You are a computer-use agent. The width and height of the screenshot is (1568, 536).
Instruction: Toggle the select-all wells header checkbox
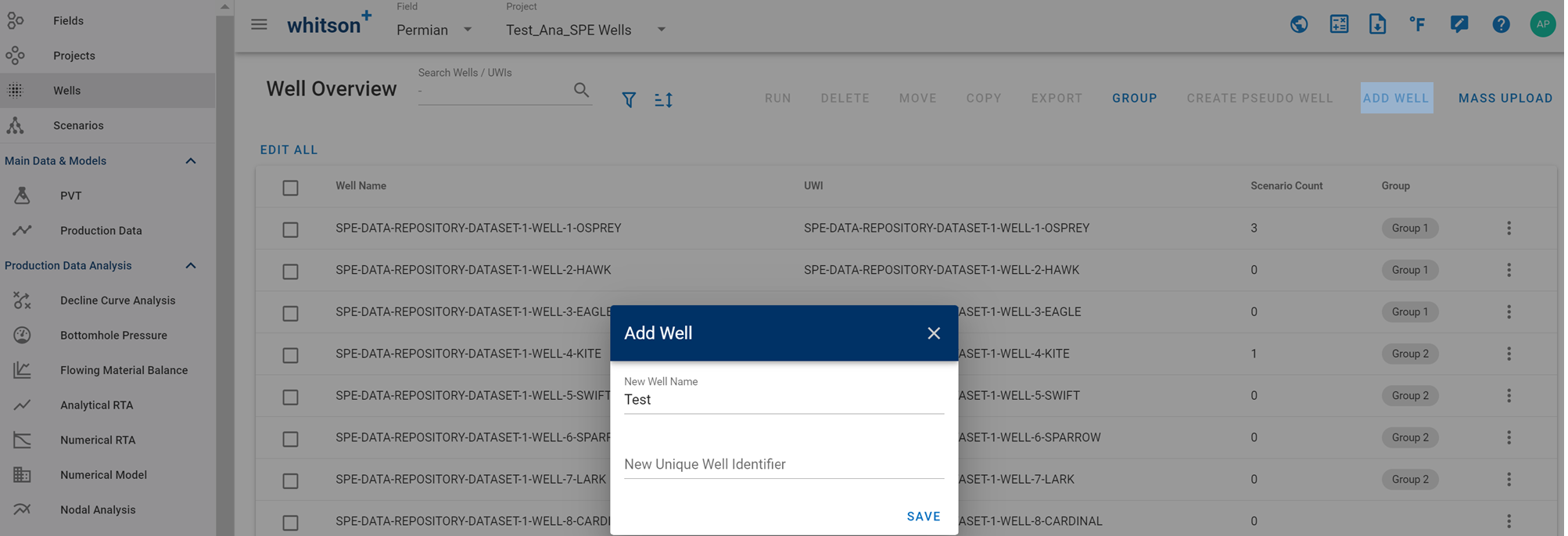coord(290,188)
